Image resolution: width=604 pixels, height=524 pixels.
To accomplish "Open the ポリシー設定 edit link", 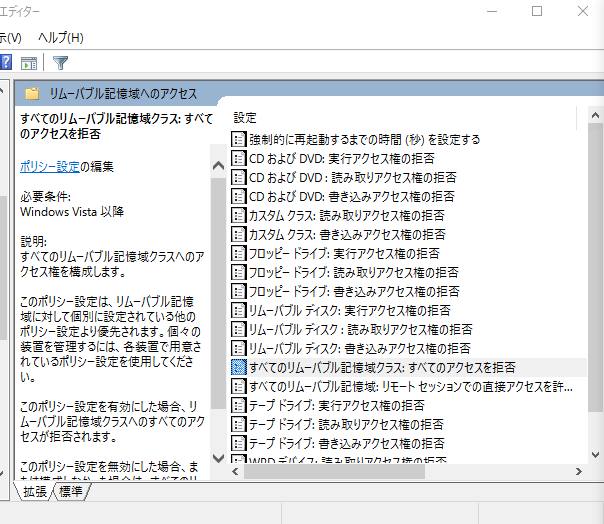I will (49, 166).
